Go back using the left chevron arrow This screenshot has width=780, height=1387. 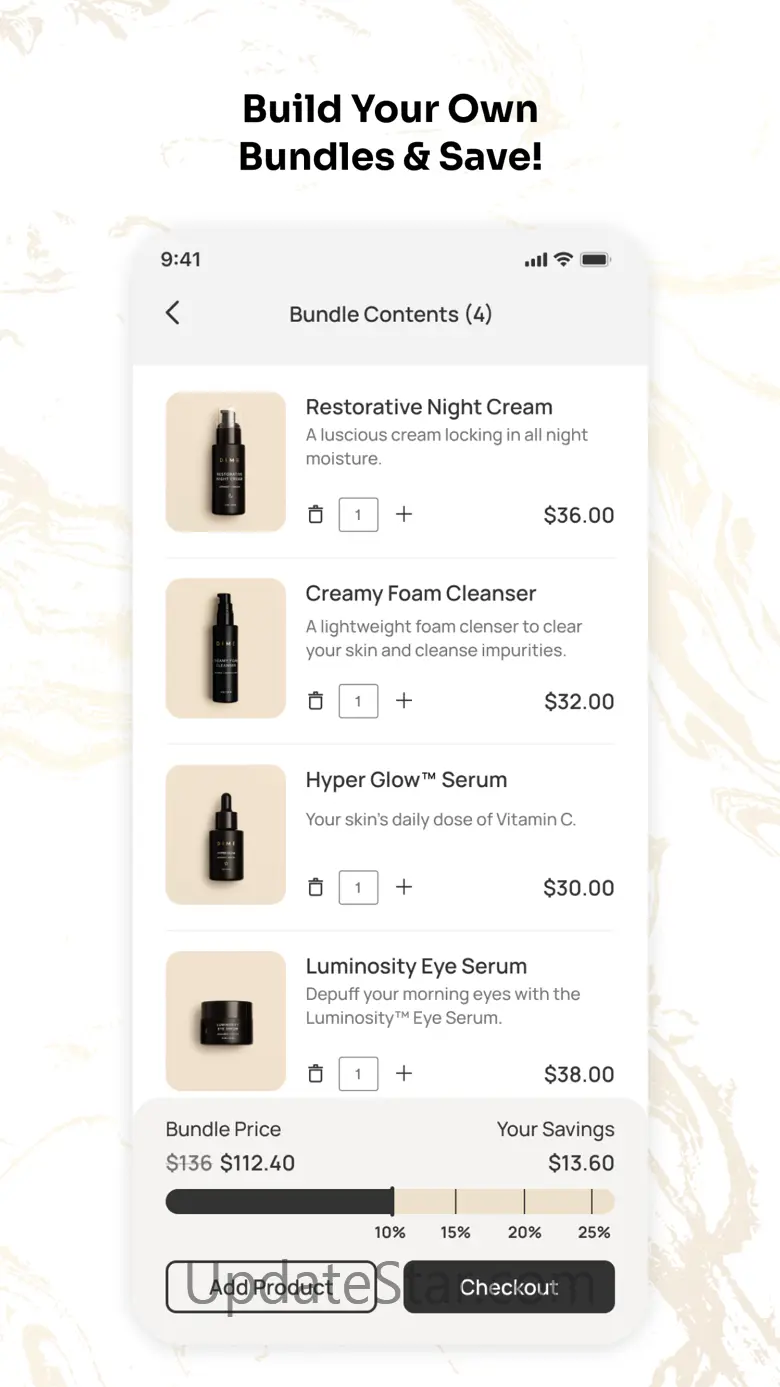(x=172, y=313)
